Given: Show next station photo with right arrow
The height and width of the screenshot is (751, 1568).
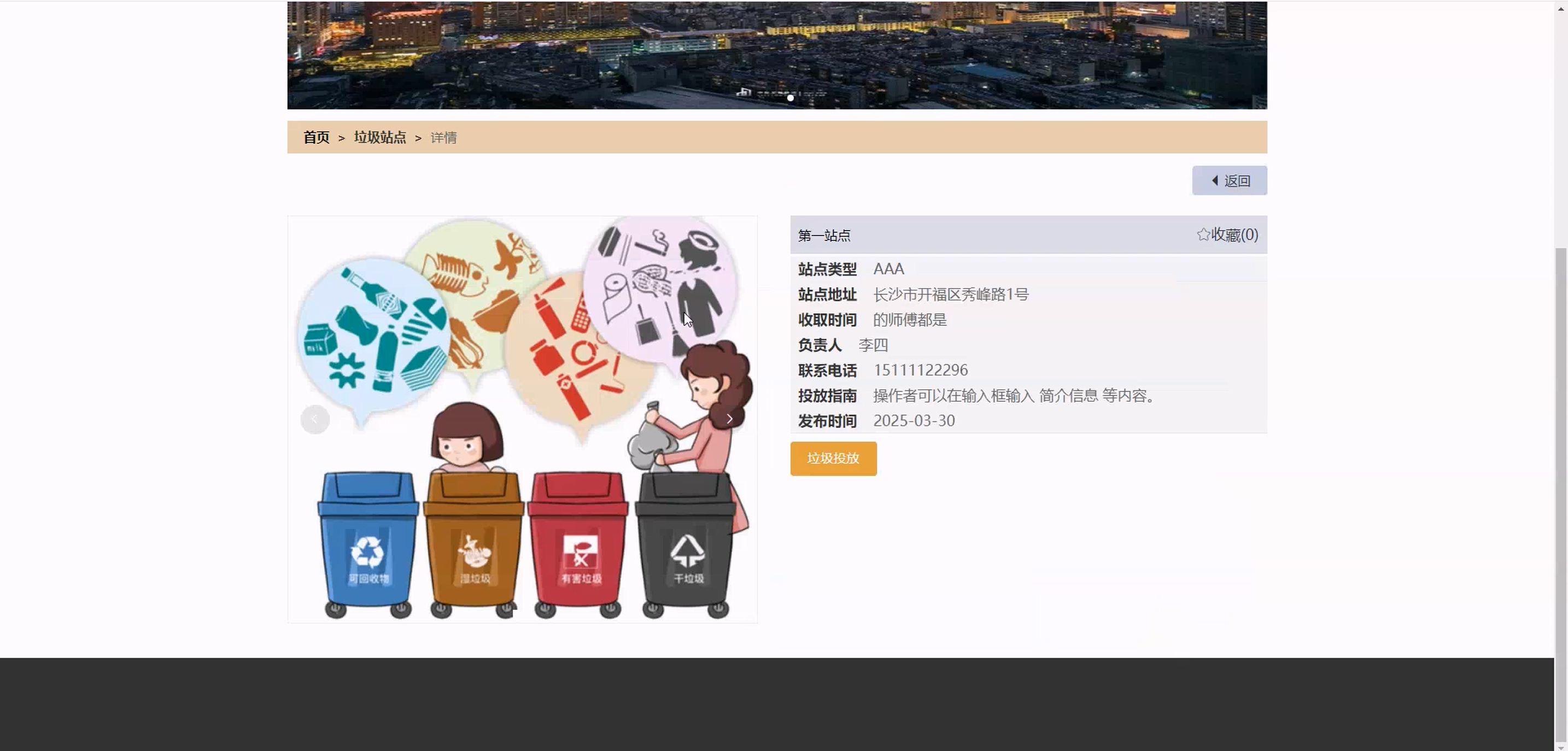Looking at the screenshot, I should coord(729,419).
